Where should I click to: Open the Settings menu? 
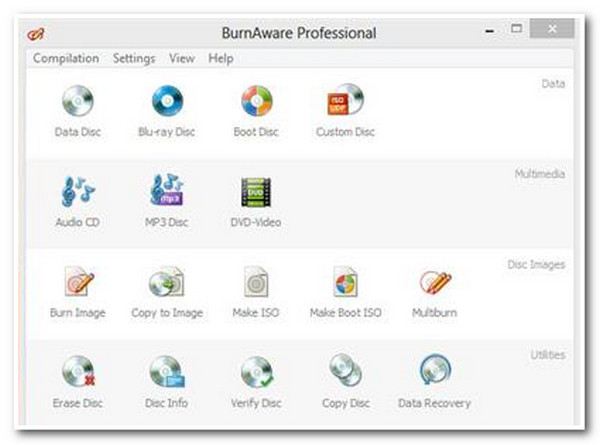134,59
